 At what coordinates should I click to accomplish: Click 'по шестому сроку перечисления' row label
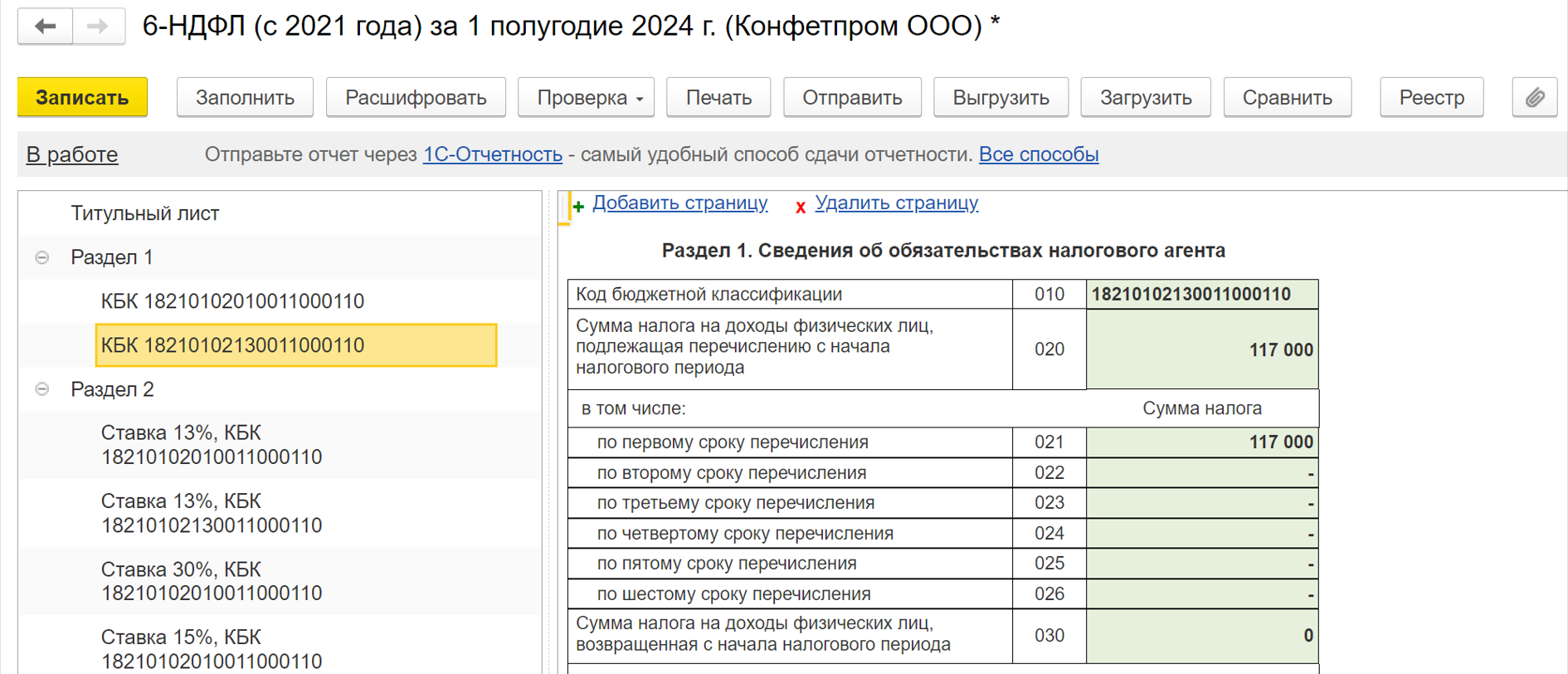[733, 594]
